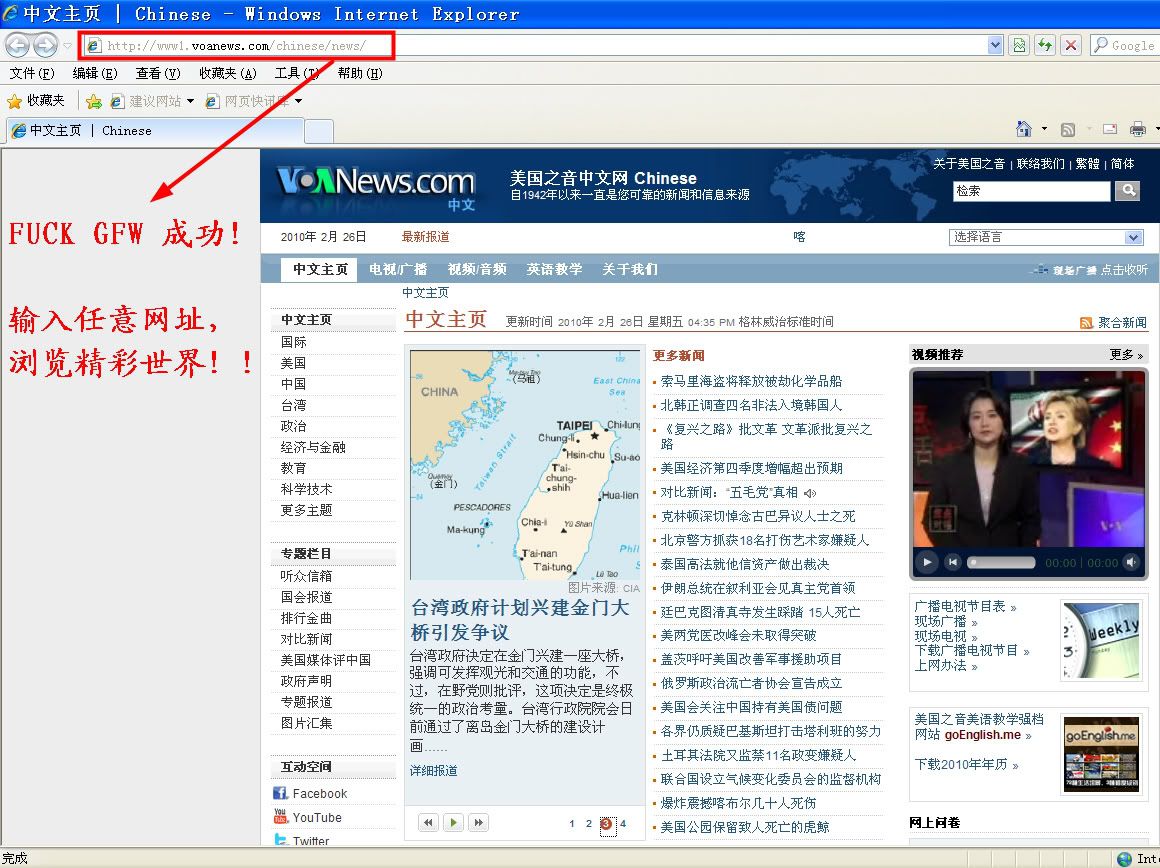Click the Print icon in command bar
This screenshot has height=868, width=1160.
(x=1138, y=129)
